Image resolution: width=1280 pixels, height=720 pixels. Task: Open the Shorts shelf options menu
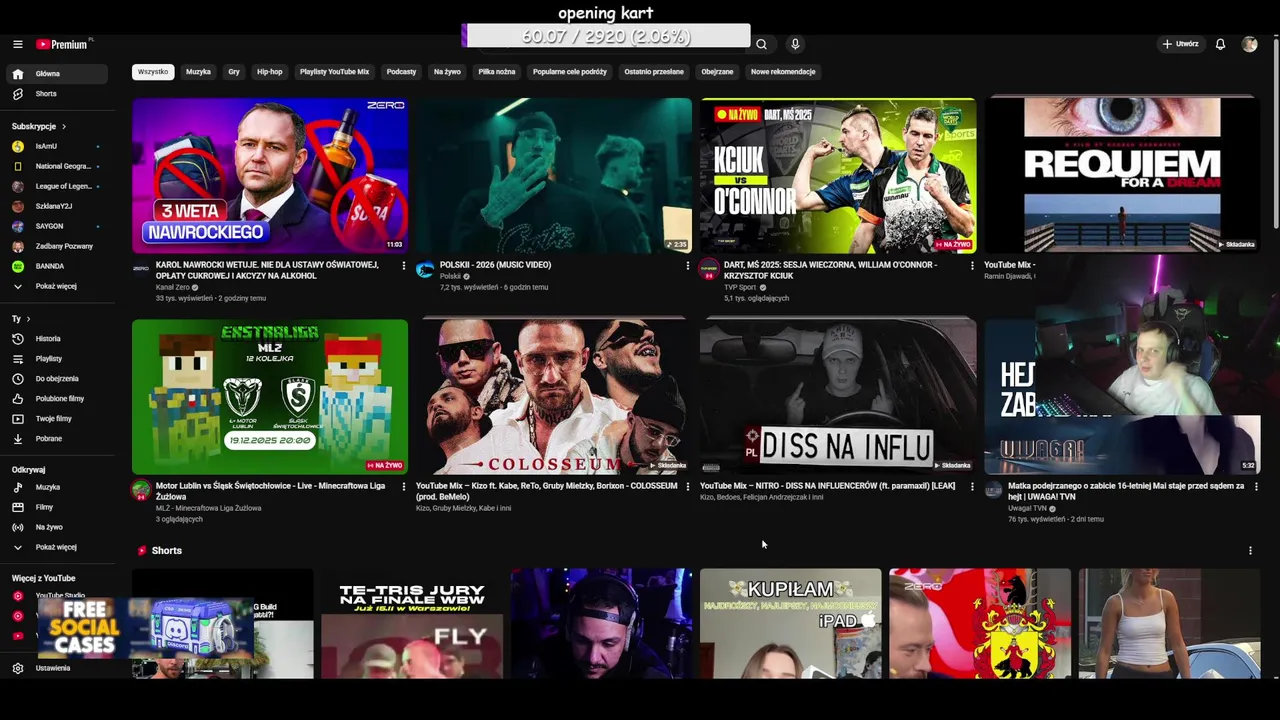(1250, 551)
